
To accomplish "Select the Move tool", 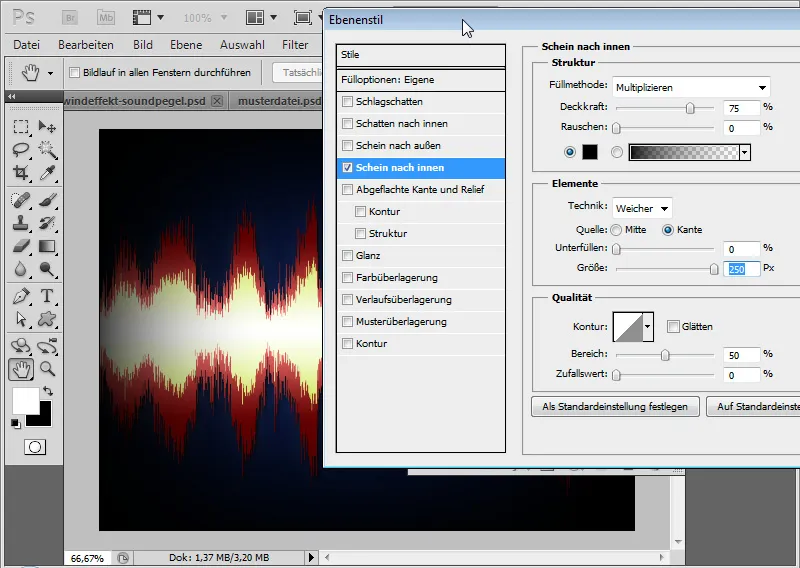I will pos(47,127).
